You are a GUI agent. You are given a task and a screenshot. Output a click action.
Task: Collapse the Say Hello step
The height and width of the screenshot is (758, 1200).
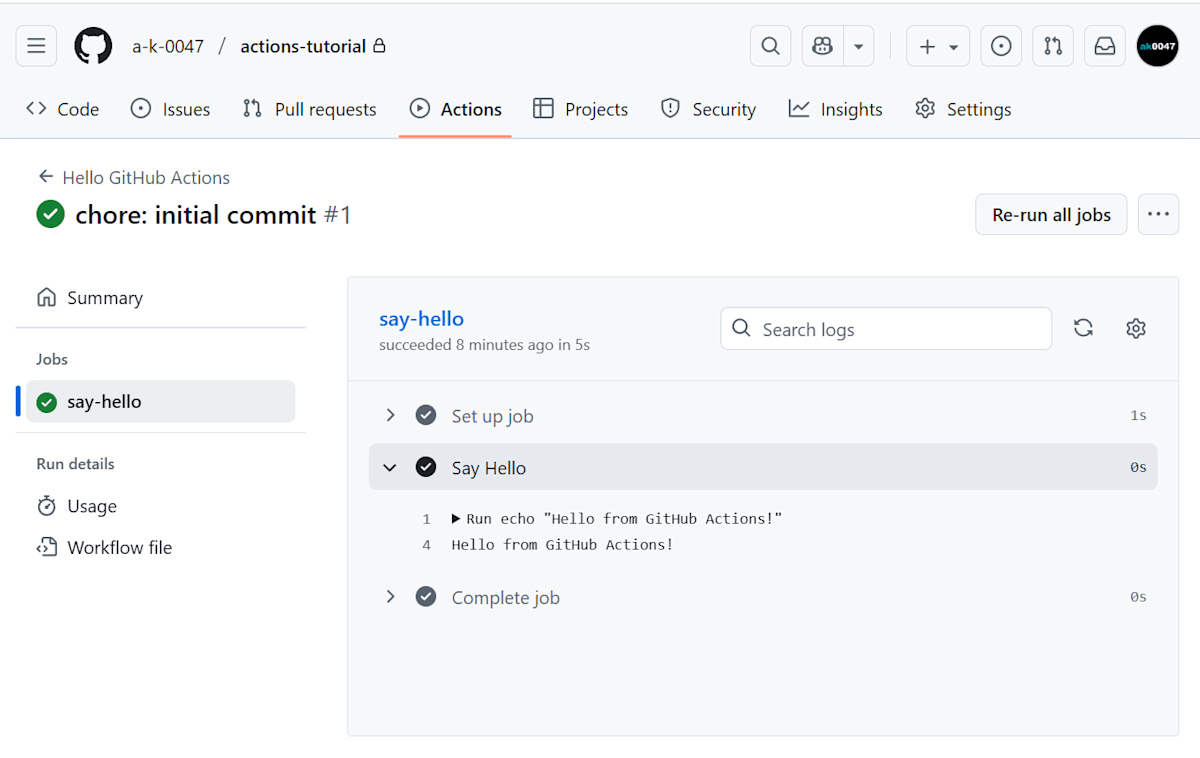pos(763,467)
